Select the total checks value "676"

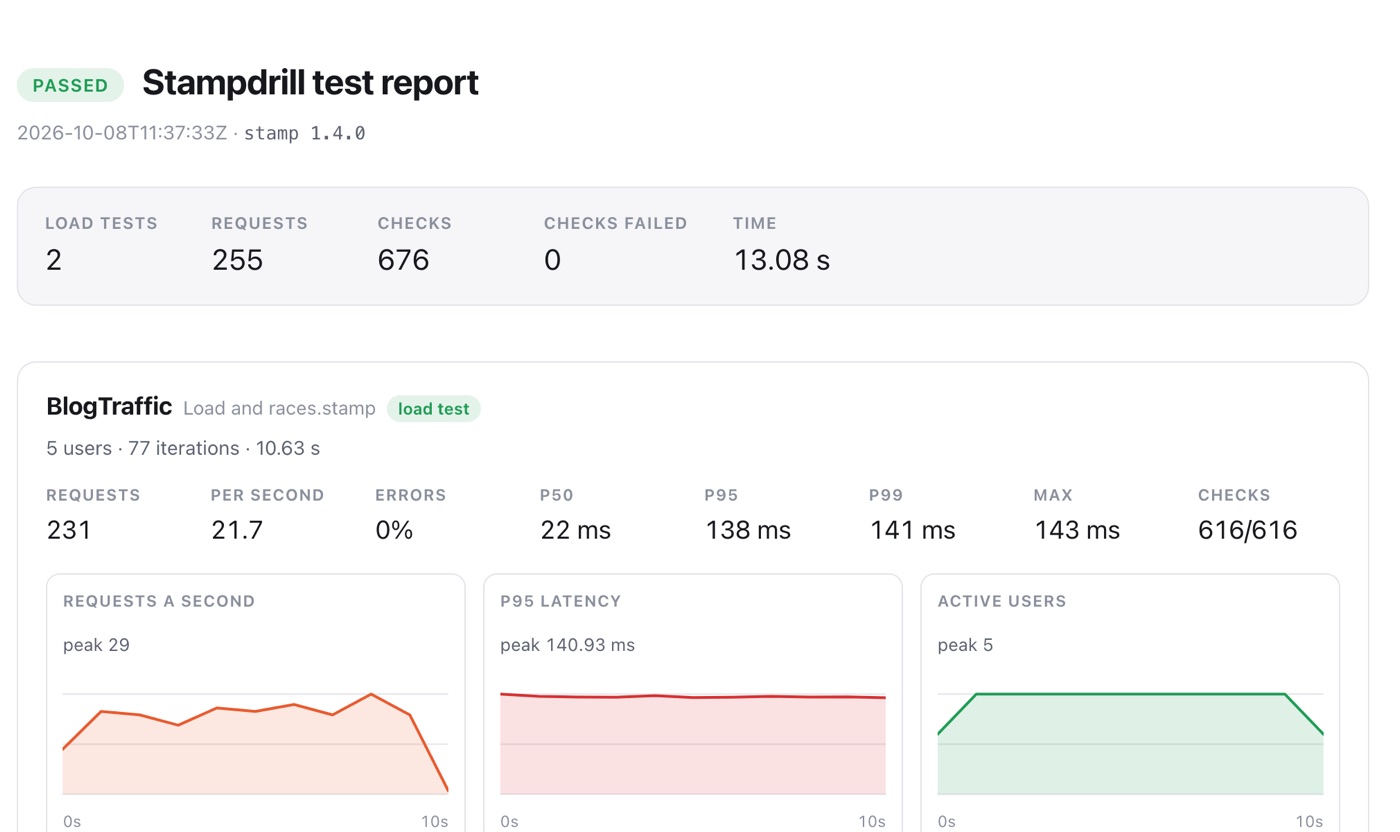403,260
